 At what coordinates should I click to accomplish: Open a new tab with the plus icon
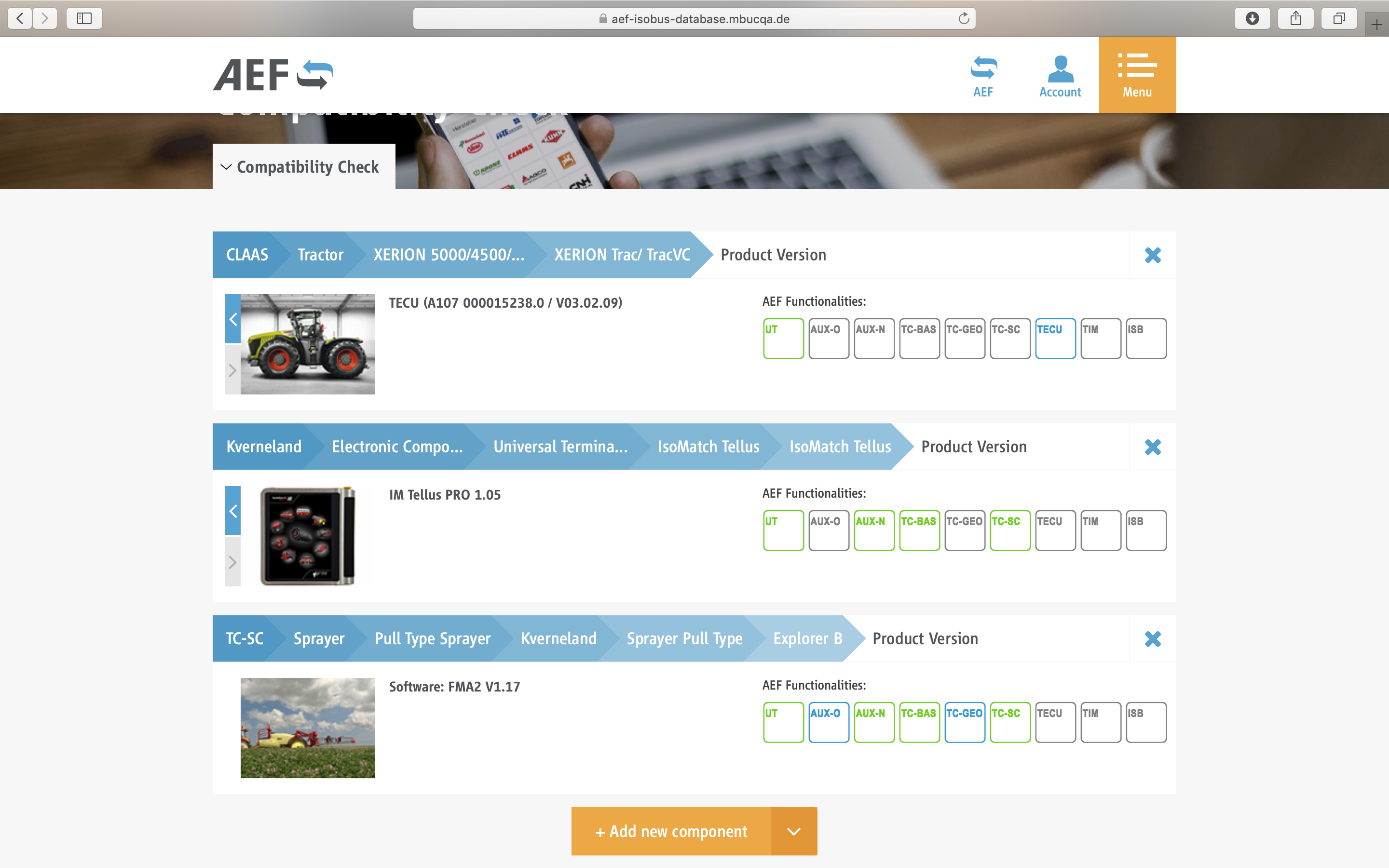point(1377,24)
